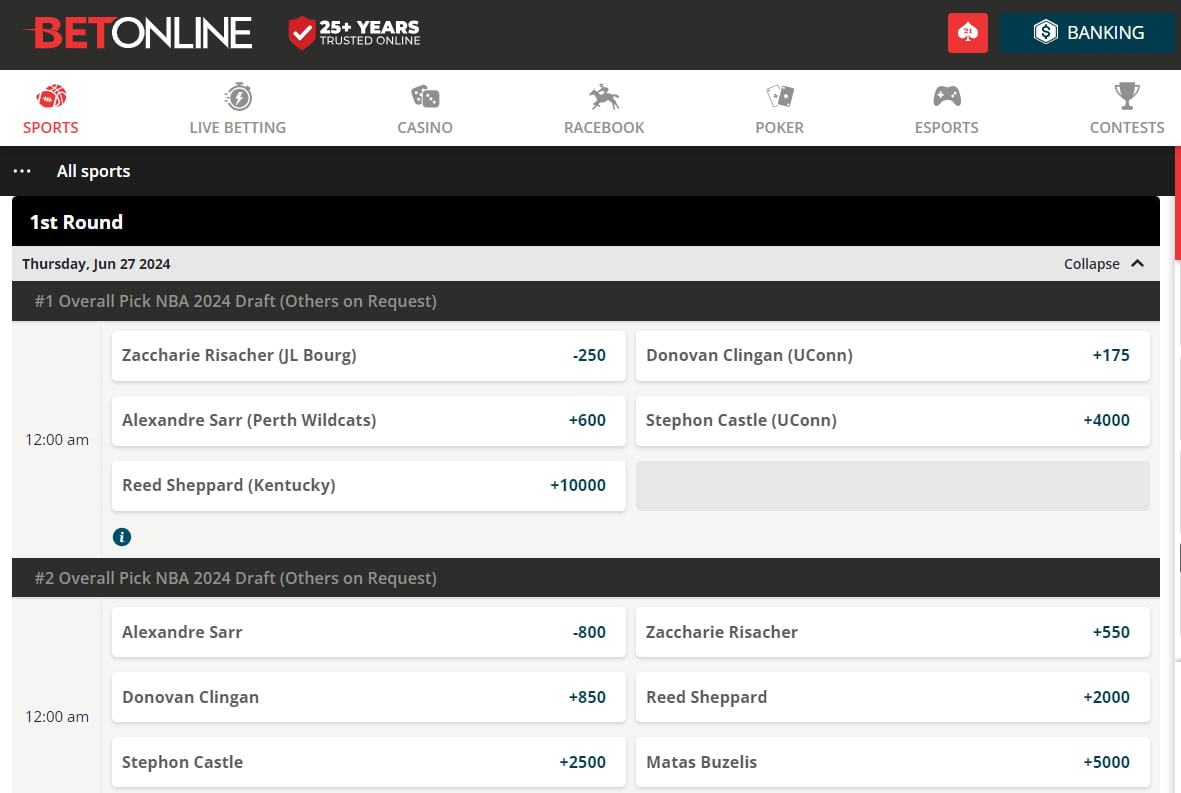Open the Live Betting tab

click(238, 109)
